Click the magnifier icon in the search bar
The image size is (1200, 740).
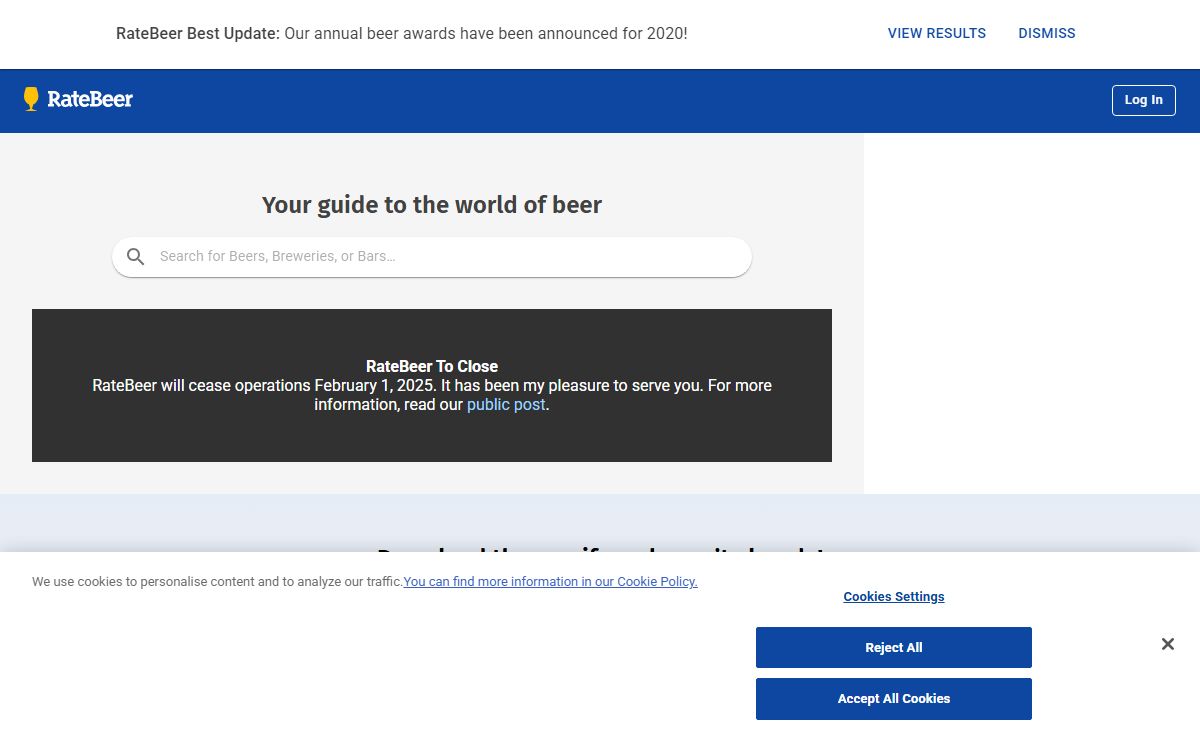pos(136,257)
